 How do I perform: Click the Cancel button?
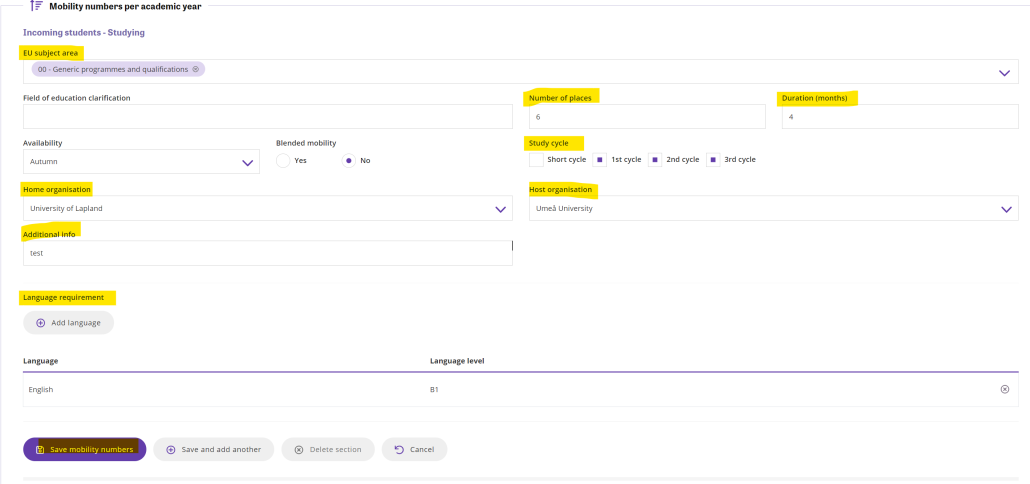(x=414, y=450)
